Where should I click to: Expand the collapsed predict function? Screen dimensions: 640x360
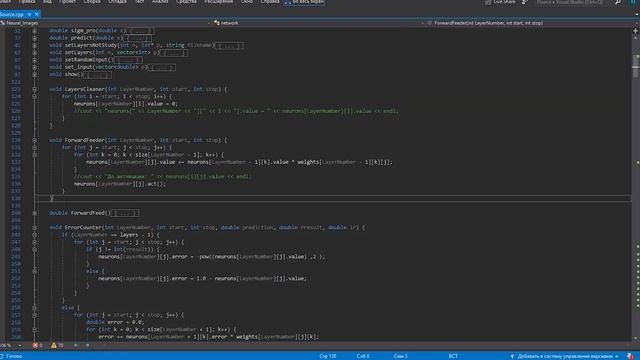click(x=35, y=38)
